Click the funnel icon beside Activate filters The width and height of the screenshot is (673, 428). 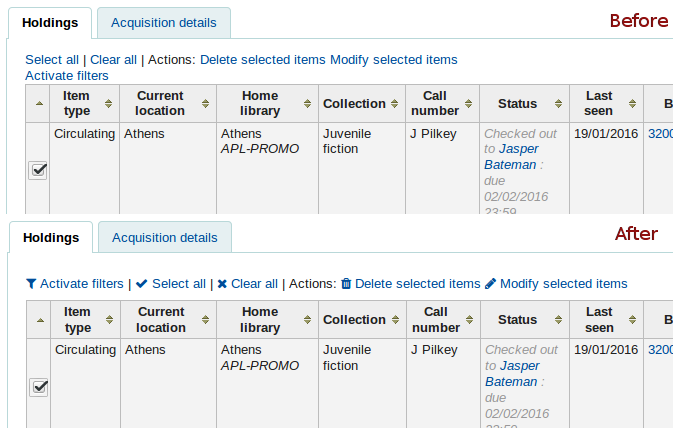[31, 284]
